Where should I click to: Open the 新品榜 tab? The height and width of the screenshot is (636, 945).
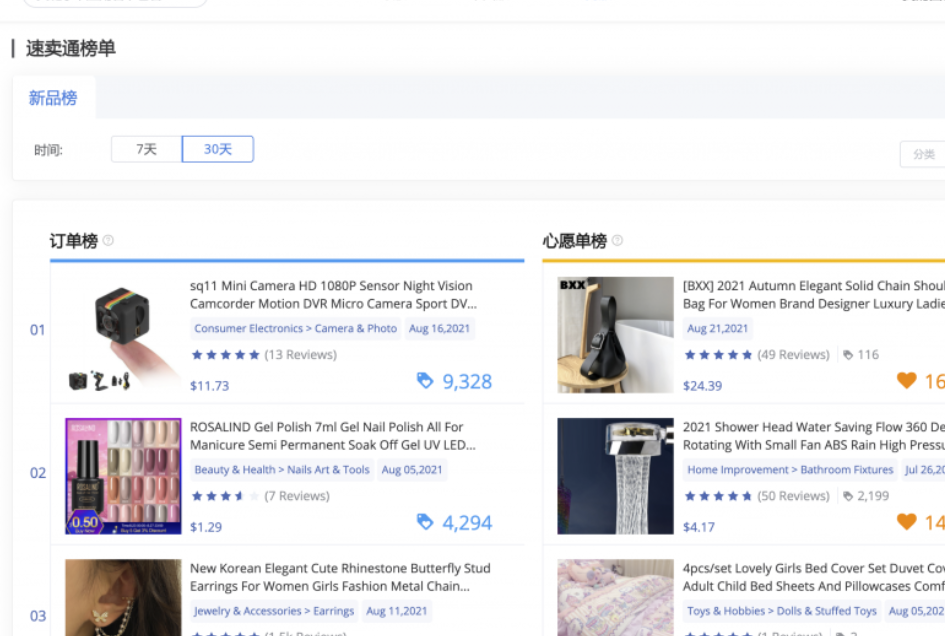click(53, 98)
